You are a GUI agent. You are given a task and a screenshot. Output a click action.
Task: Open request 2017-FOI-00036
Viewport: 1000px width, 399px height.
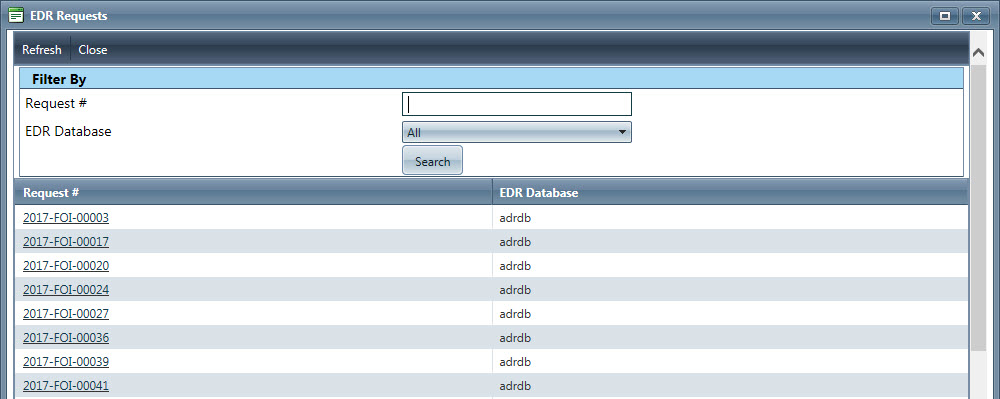(x=66, y=338)
